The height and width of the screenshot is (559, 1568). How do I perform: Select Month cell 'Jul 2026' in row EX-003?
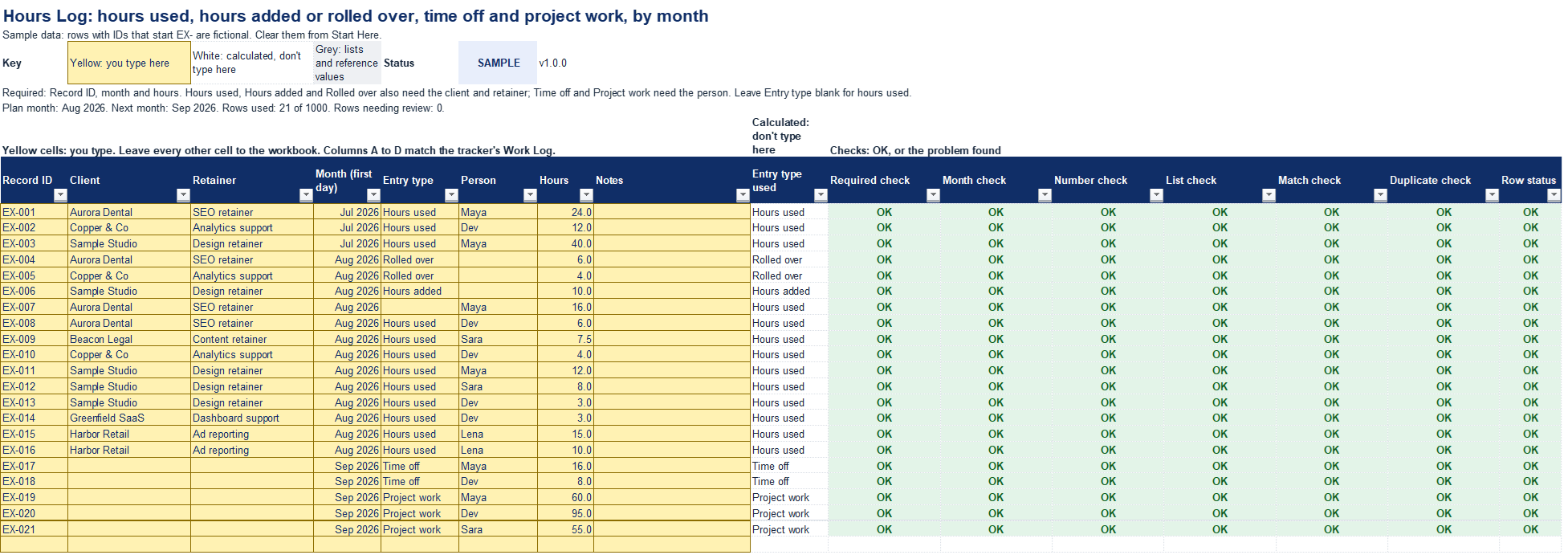[347, 243]
